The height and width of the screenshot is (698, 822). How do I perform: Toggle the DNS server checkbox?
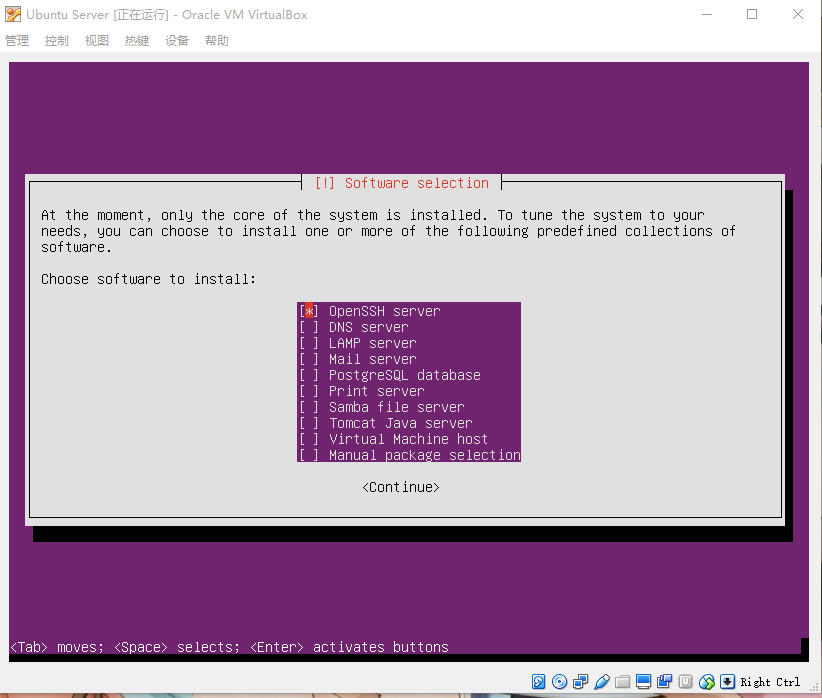point(309,327)
